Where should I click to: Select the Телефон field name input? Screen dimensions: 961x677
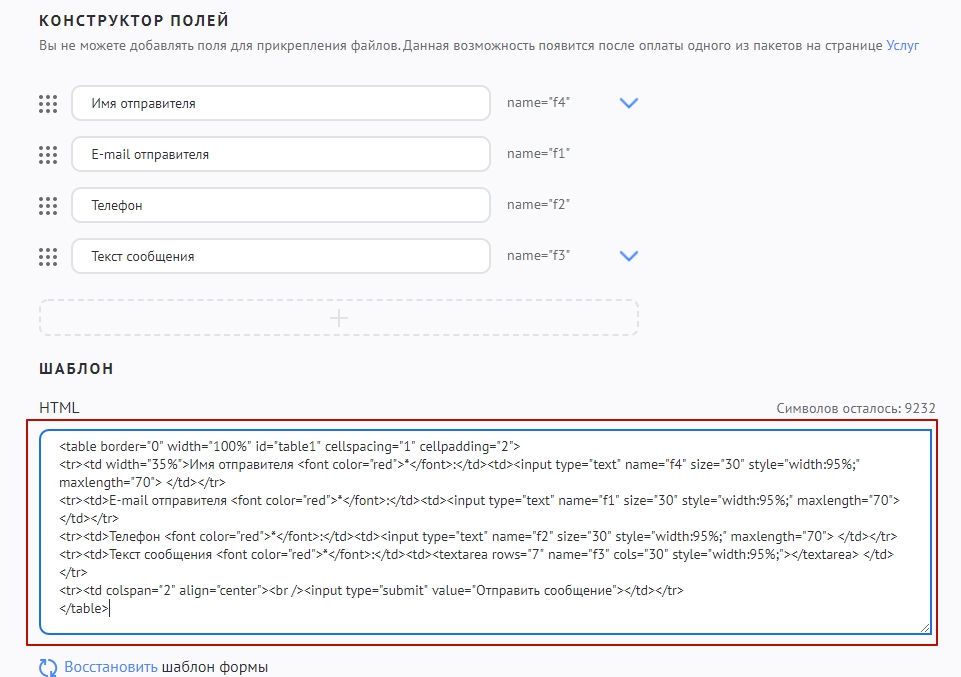[281, 205]
